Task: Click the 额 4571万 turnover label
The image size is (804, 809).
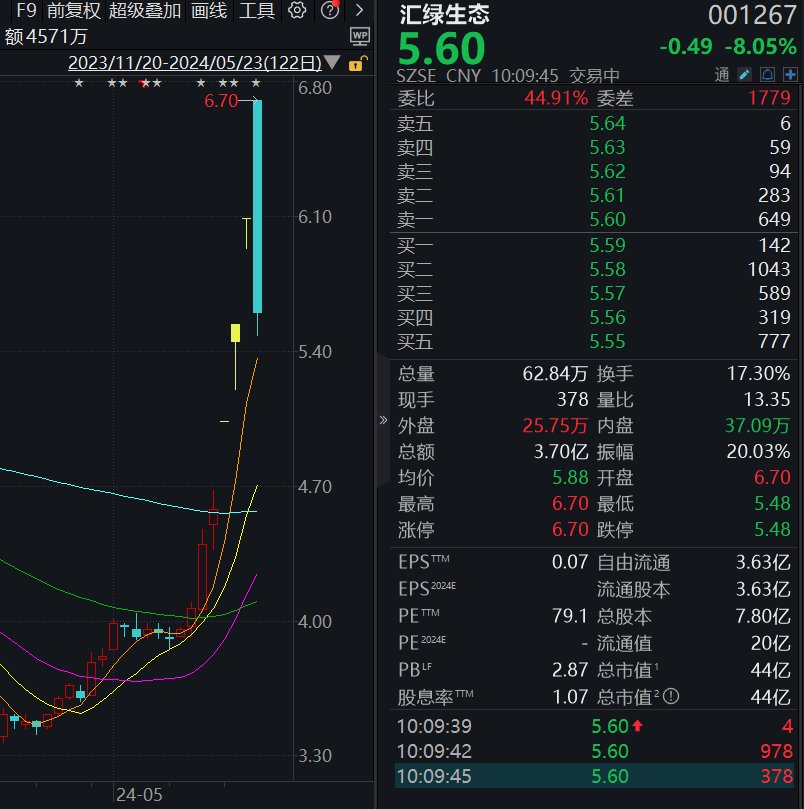Action: coord(46,37)
